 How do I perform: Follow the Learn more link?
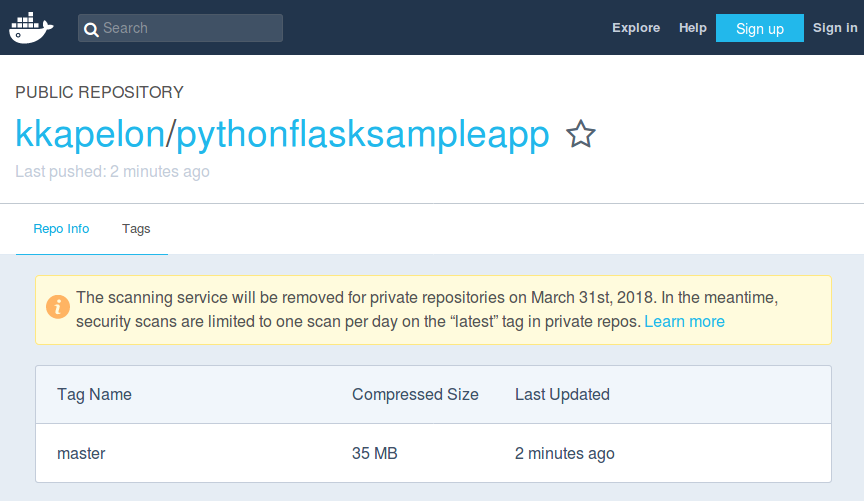(684, 322)
